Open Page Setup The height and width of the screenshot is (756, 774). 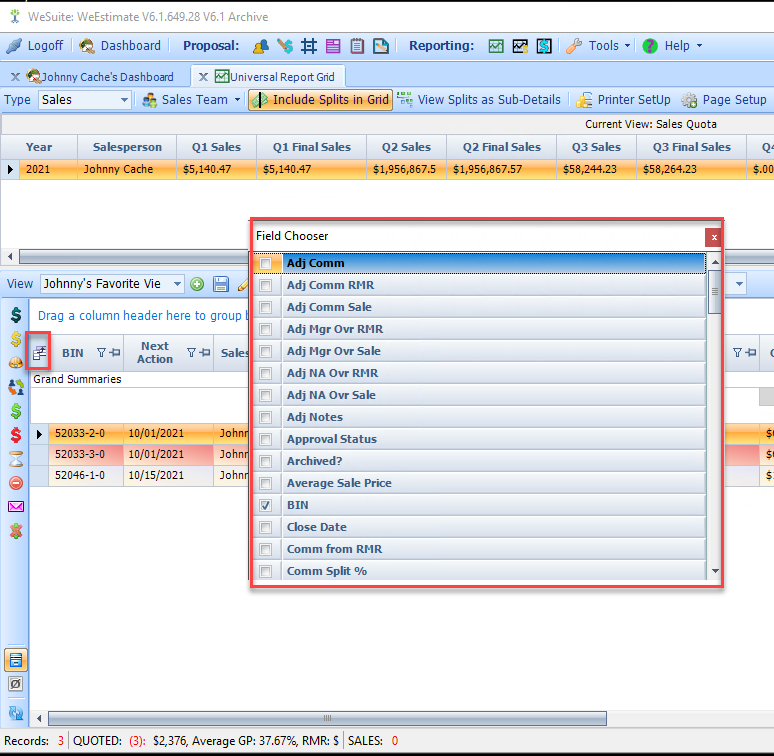click(x=724, y=100)
